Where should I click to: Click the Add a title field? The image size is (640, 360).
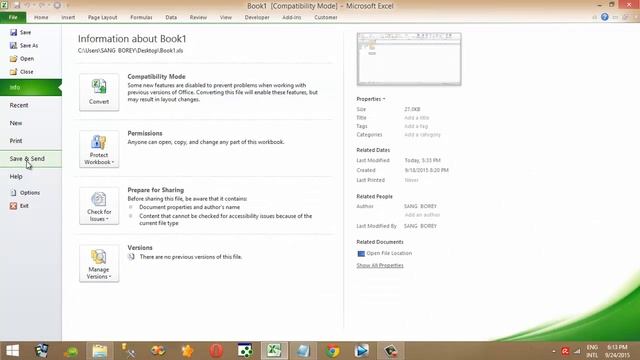pyautogui.click(x=417, y=118)
